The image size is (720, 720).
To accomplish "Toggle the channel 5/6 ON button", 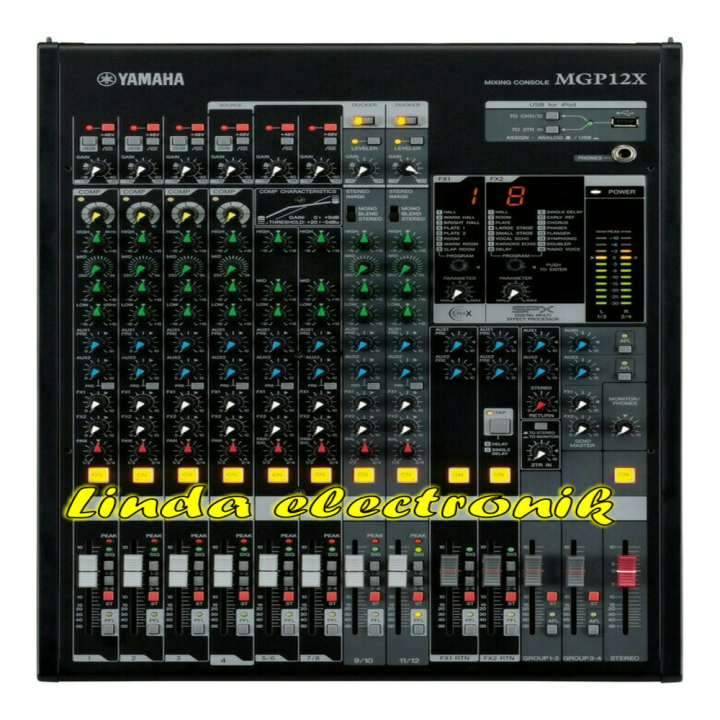I will point(277,475).
